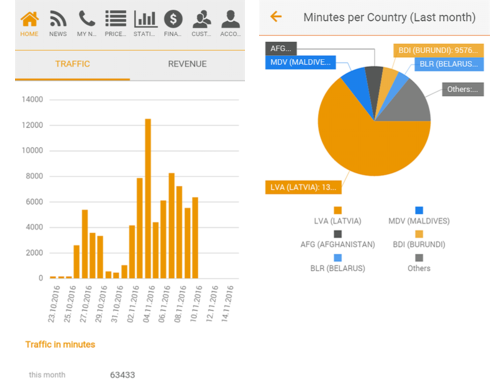The height and width of the screenshot is (384, 490).
Task: Click the Others legend entry
Action: 419,263
